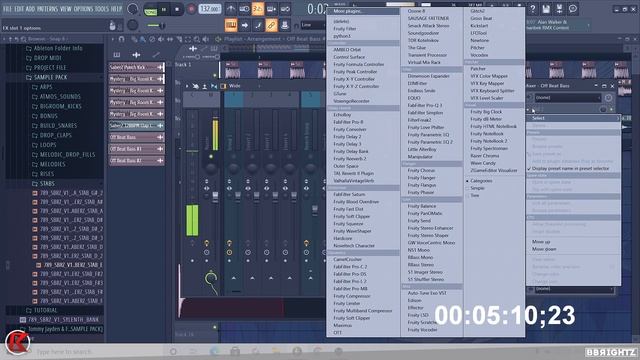
Task: Open the OPTIONS menu
Action: (83, 9)
